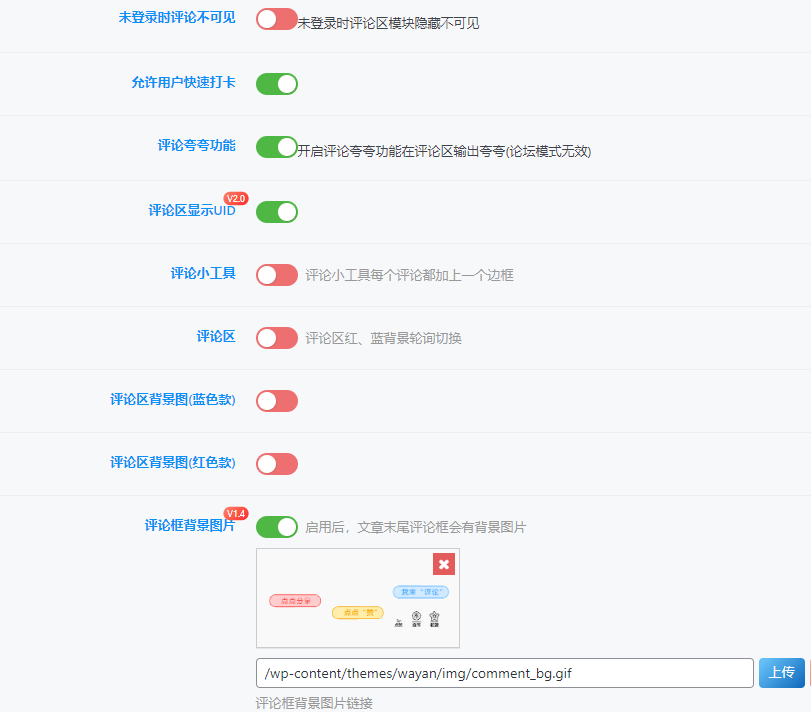Toggle off 评论区显示UID switch
Image resolution: width=811 pixels, height=712 pixels.
click(x=277, y=212)
